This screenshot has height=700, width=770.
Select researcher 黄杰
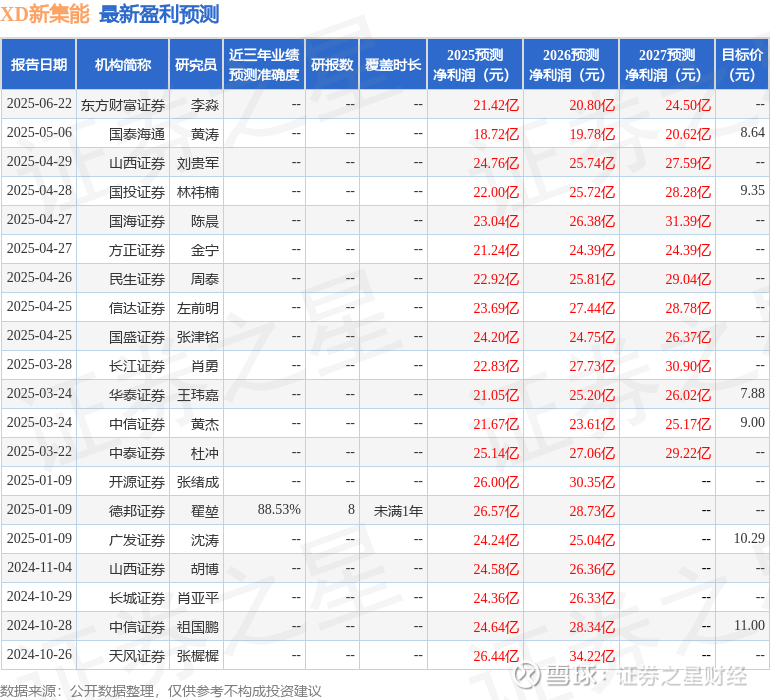tap(205, 424)
